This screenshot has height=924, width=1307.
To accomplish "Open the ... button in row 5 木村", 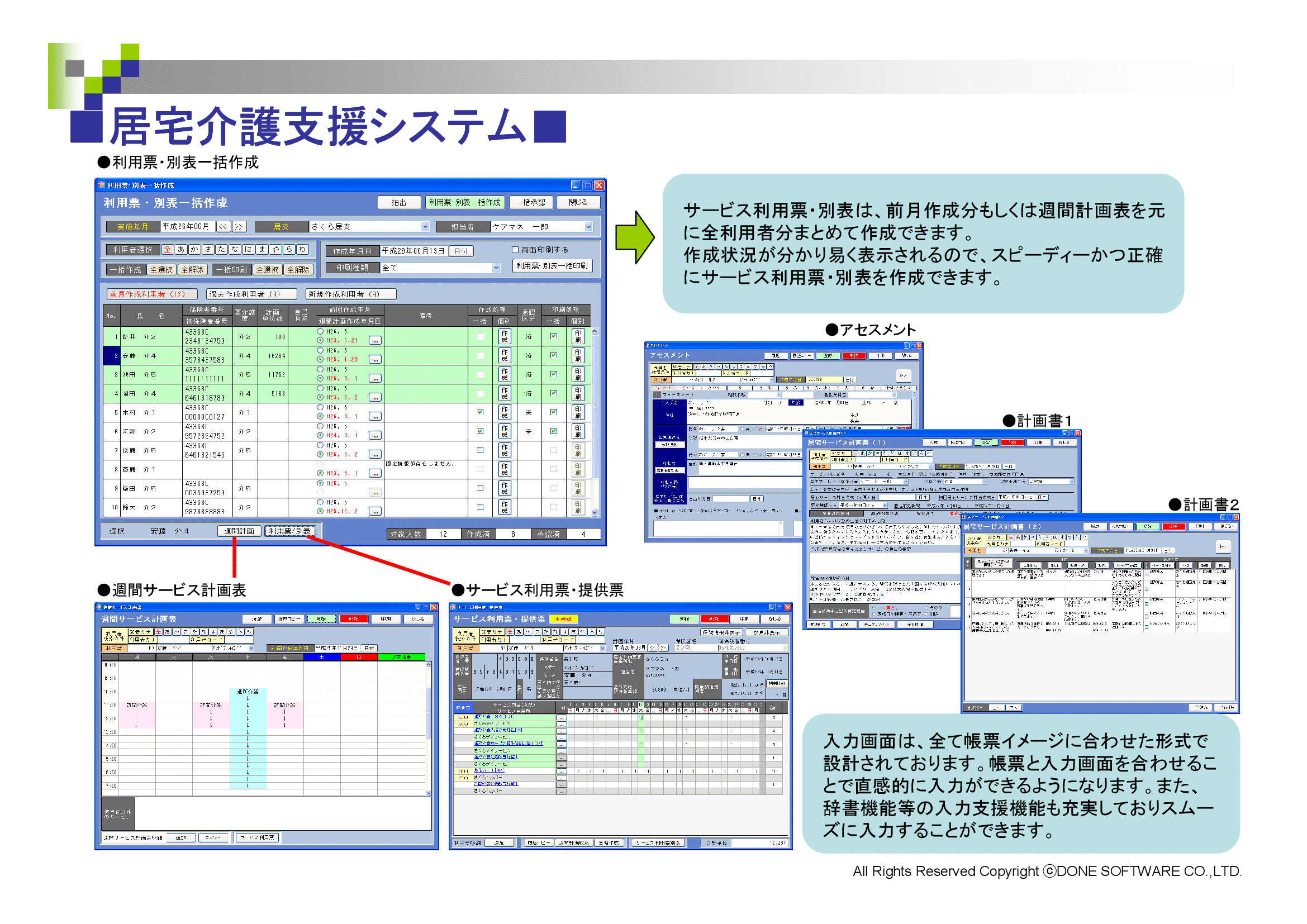I will [x=375, y=417].
